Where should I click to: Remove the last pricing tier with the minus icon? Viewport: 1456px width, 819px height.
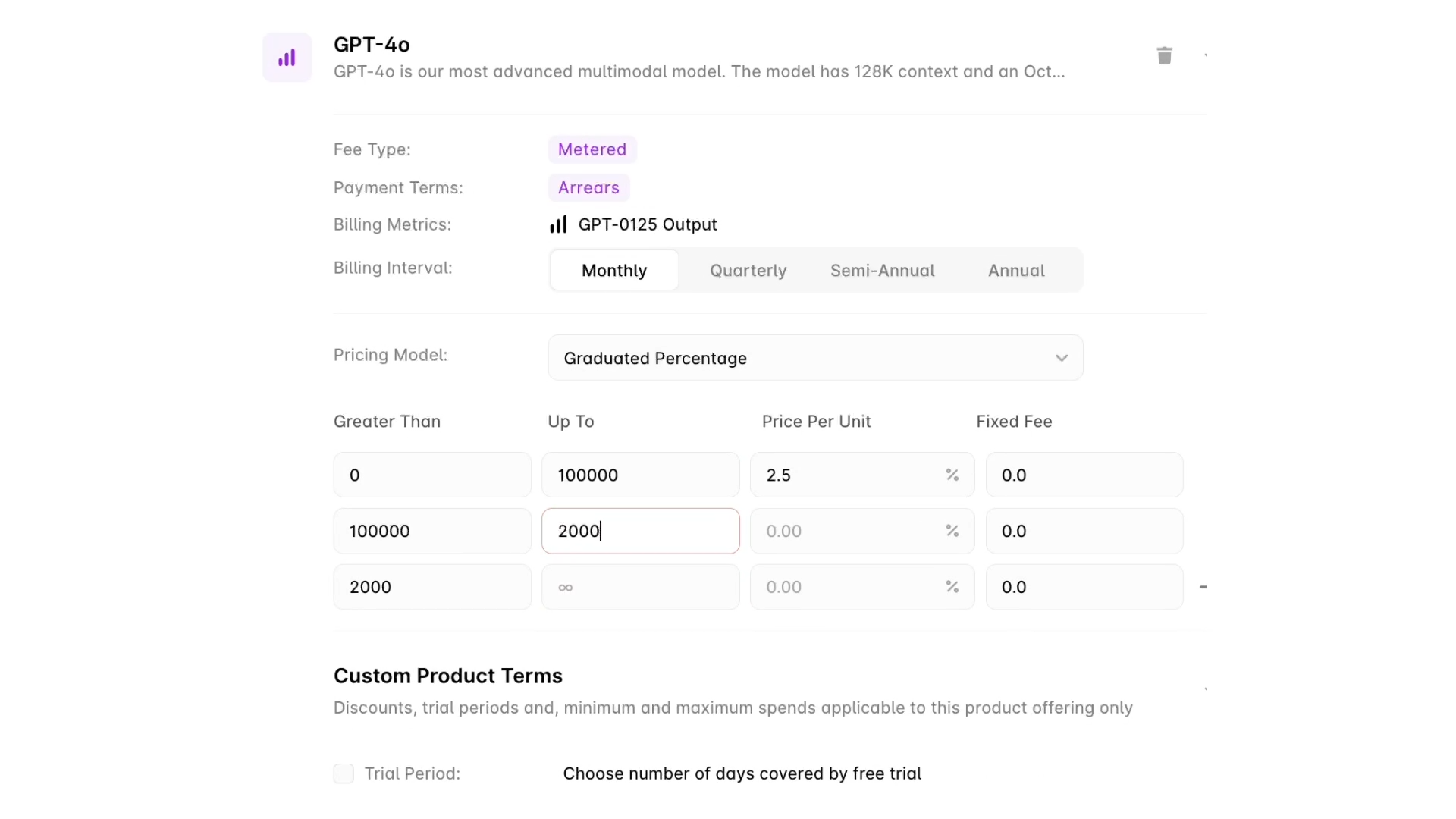pyautogui.click(x=1203, y=587)
